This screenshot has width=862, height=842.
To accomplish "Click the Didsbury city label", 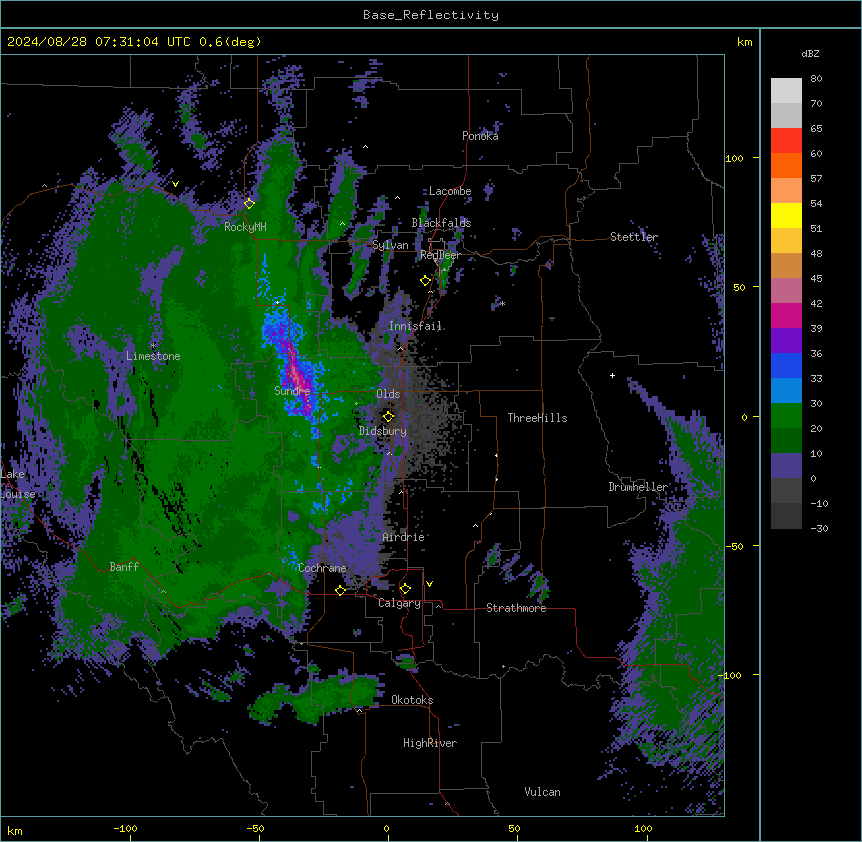I will click(383, 431).
